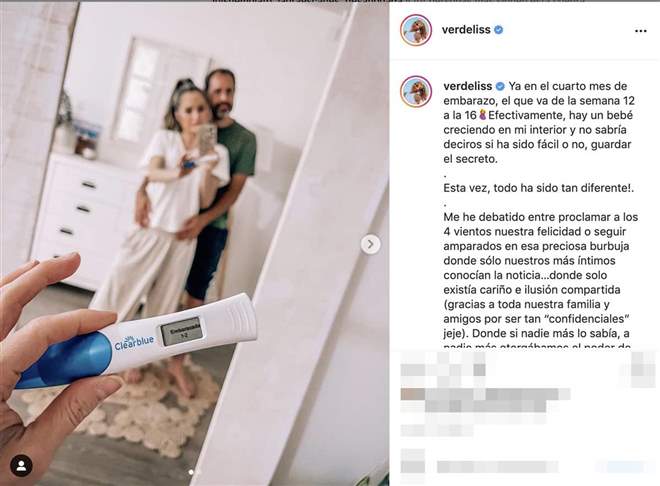The image size is (660, 486).
Task: Click the blurred blue post-comment button
Action: click(624, 467)
